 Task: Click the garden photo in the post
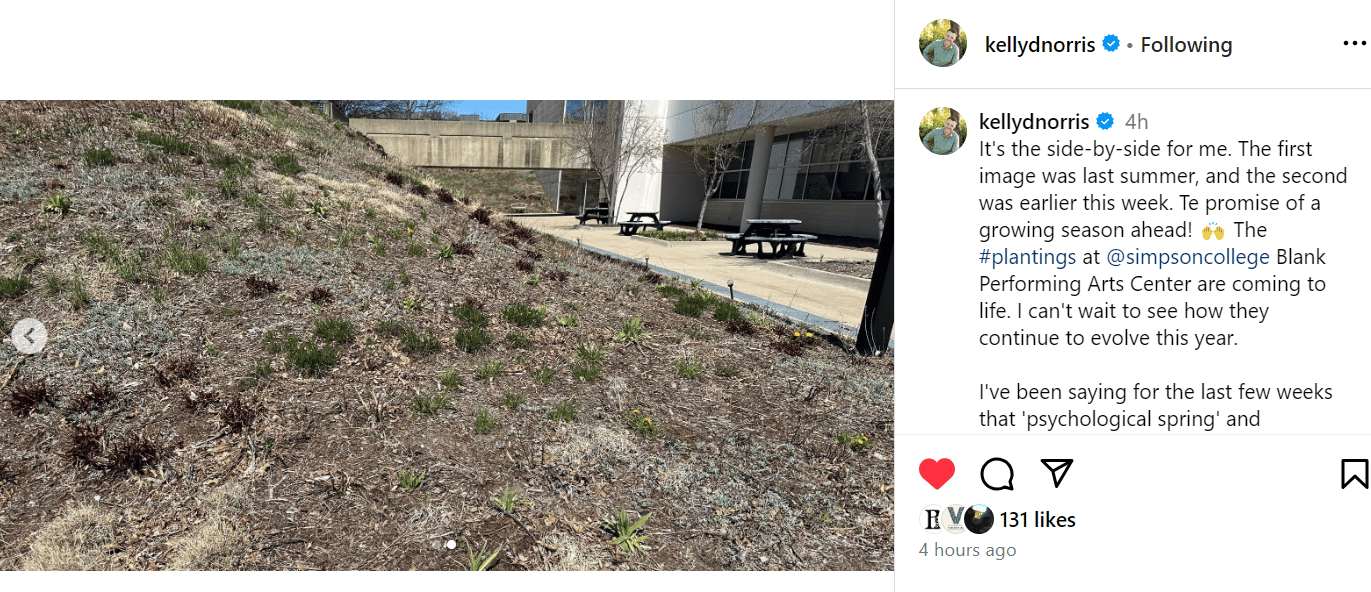(x=447, y=335)
